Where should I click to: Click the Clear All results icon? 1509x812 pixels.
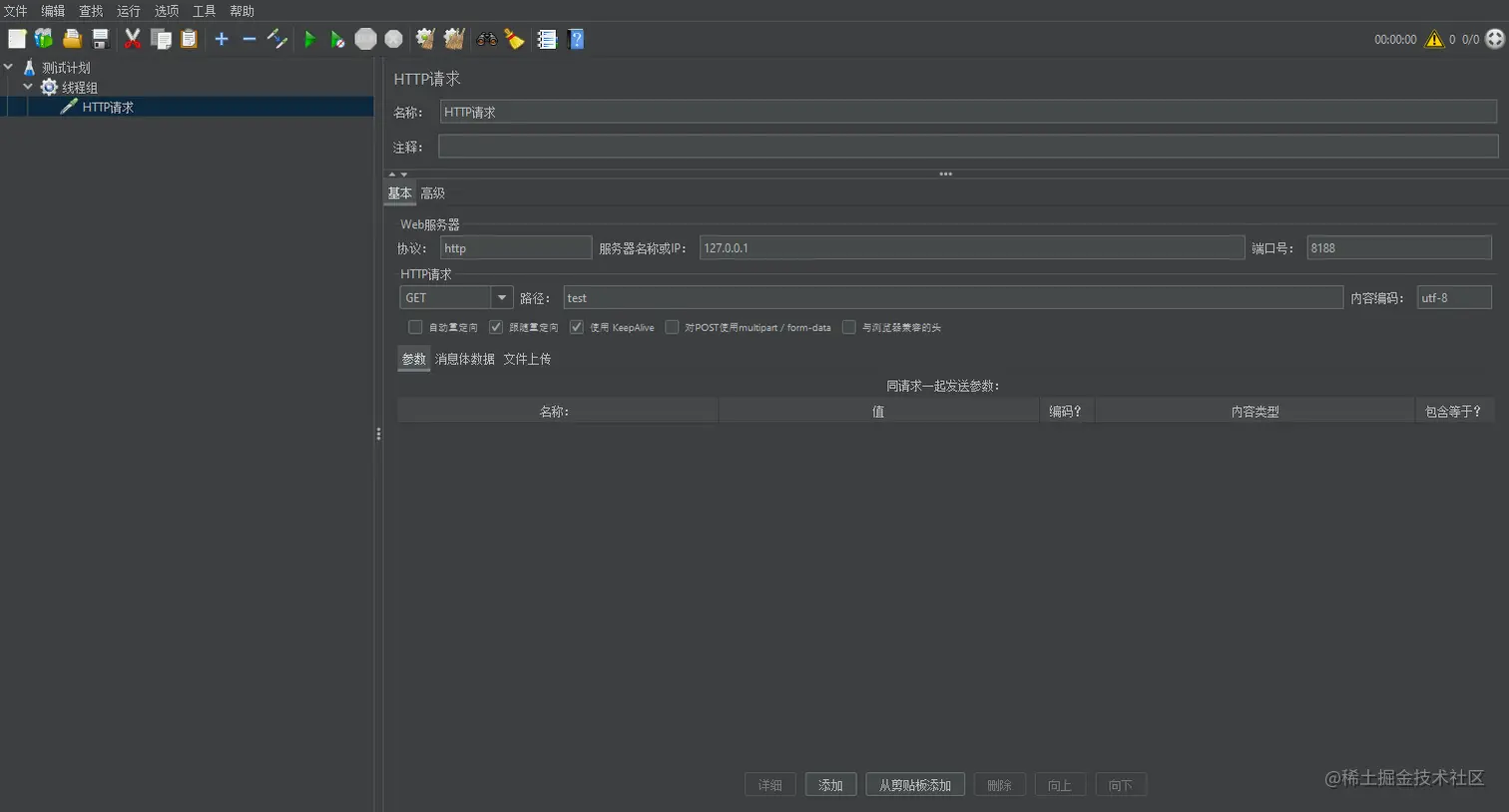tap(454, 39)
